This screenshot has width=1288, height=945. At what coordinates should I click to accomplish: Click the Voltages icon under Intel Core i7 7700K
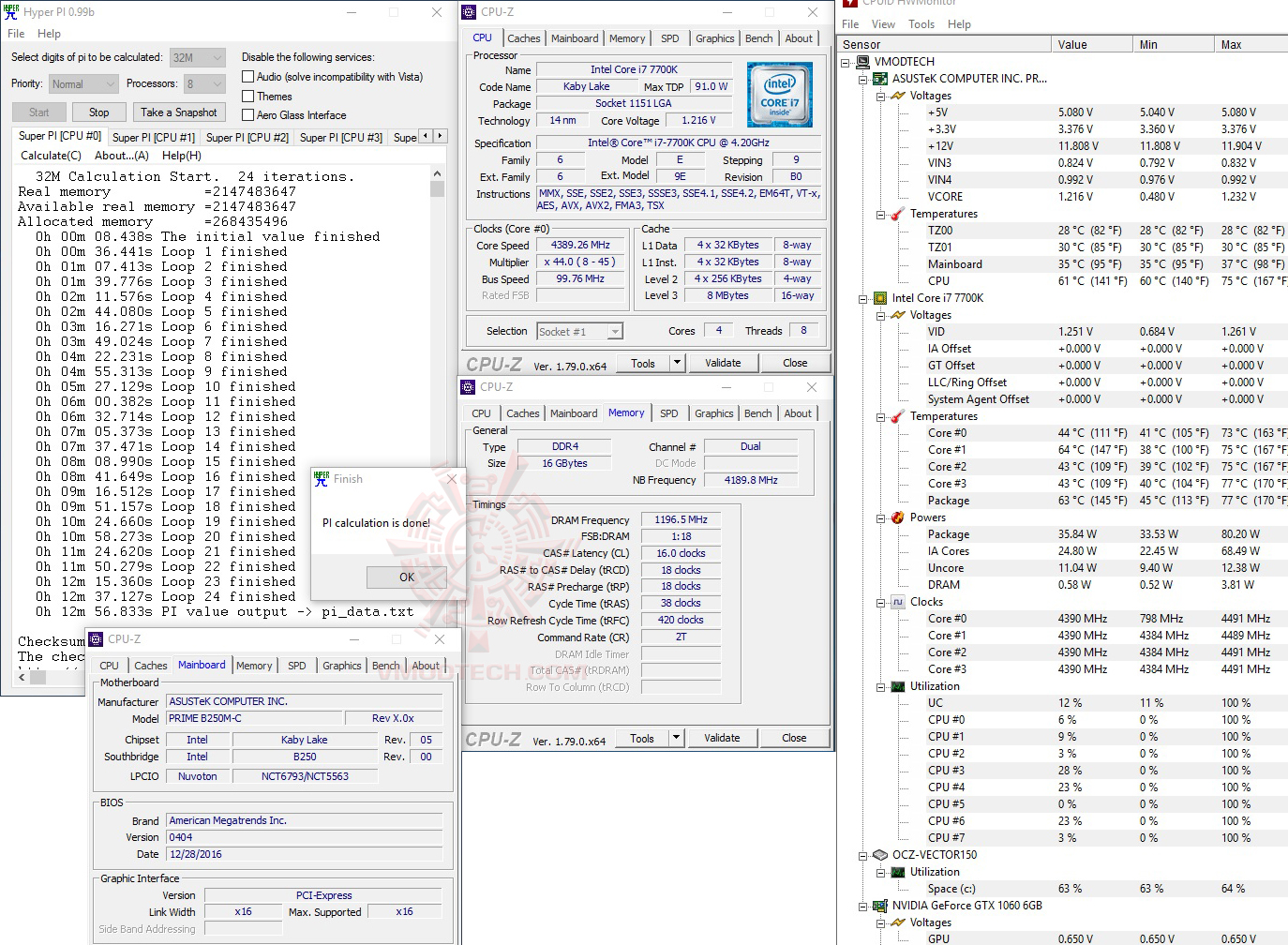pyautogui.click(x=898, y=315)
